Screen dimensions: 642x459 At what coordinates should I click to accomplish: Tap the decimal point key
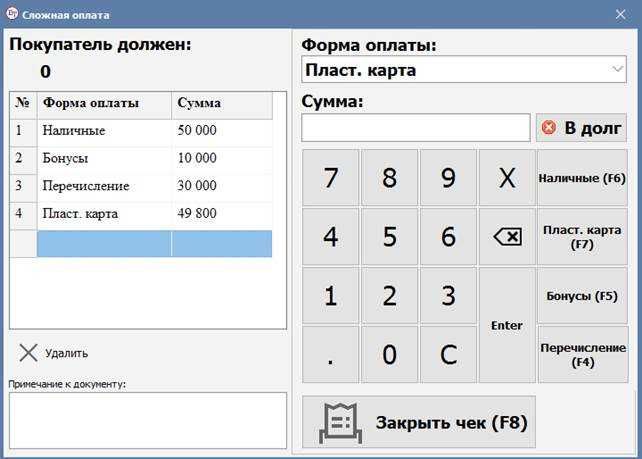(x=330, y=354)
